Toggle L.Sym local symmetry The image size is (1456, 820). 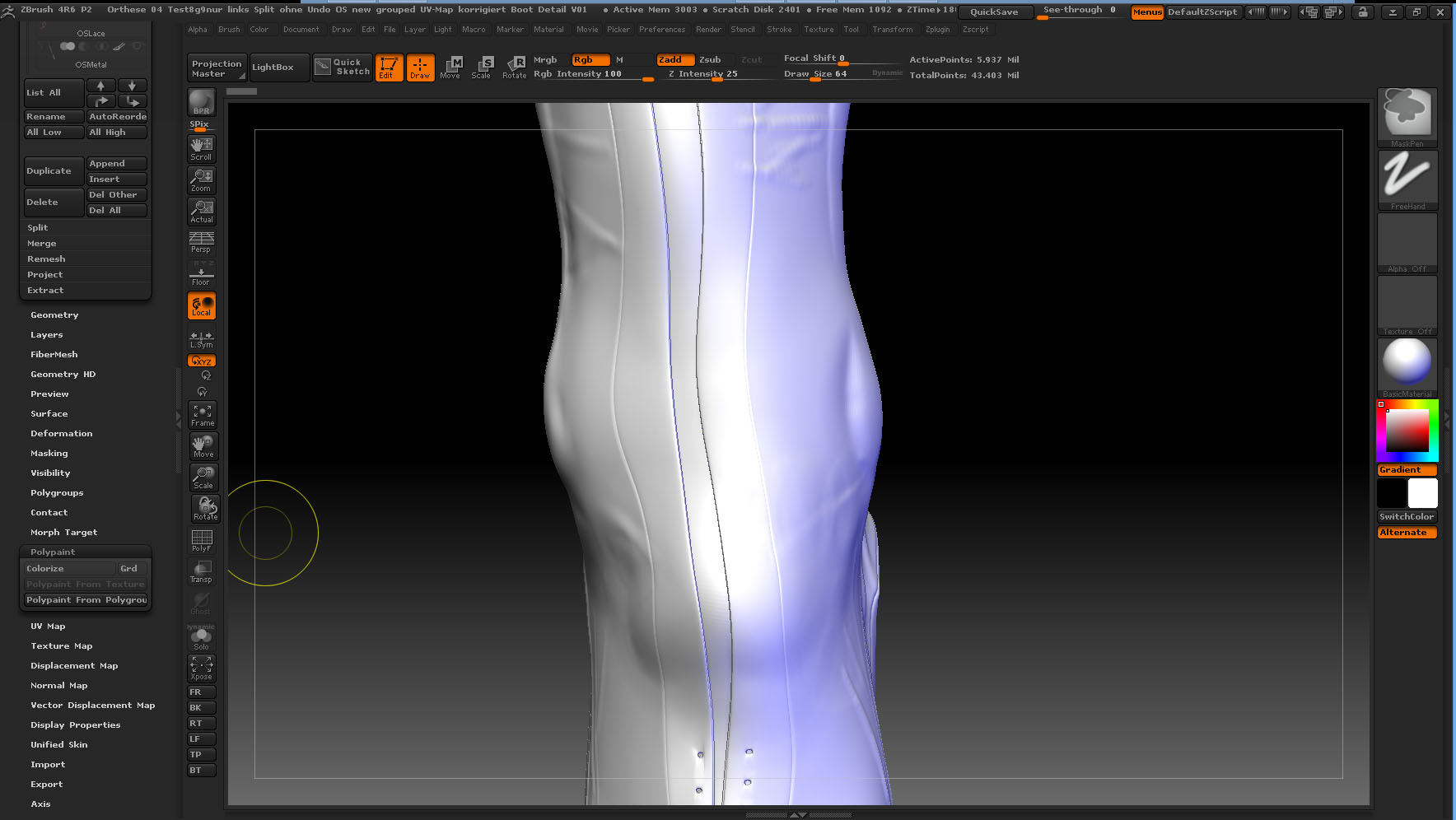tap(202, 338)
